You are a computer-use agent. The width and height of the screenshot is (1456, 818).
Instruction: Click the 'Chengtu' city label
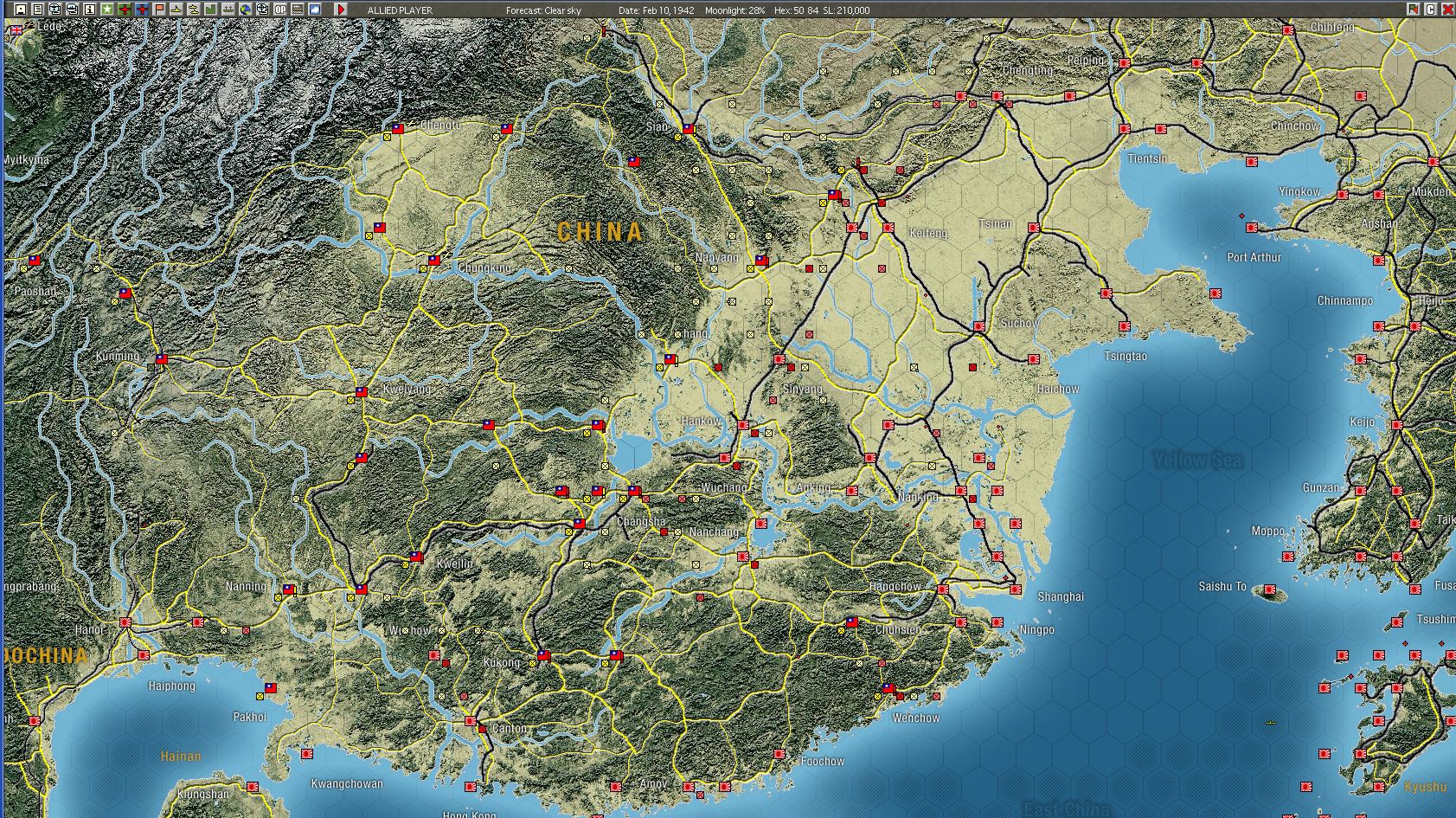439,126
